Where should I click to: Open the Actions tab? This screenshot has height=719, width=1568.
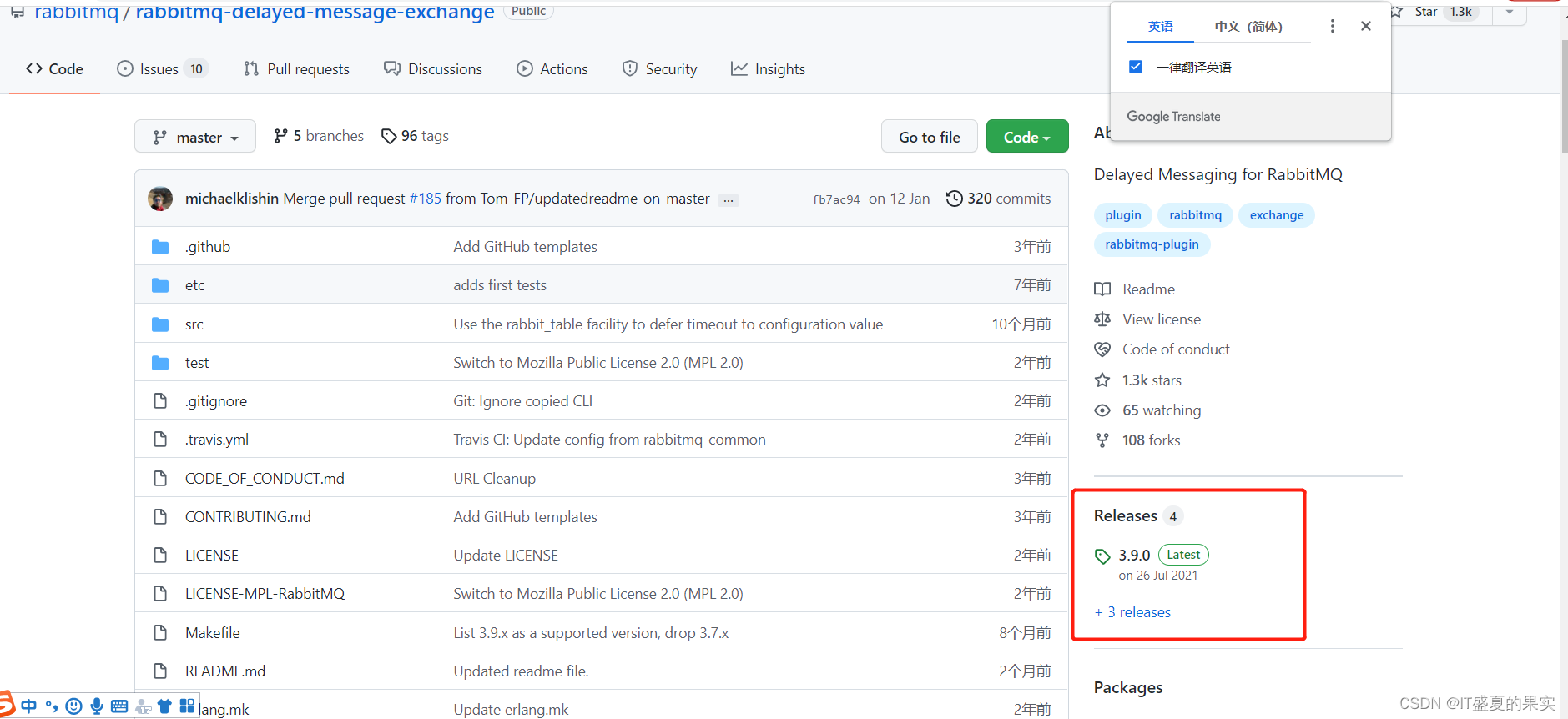(x=552, y=69)
